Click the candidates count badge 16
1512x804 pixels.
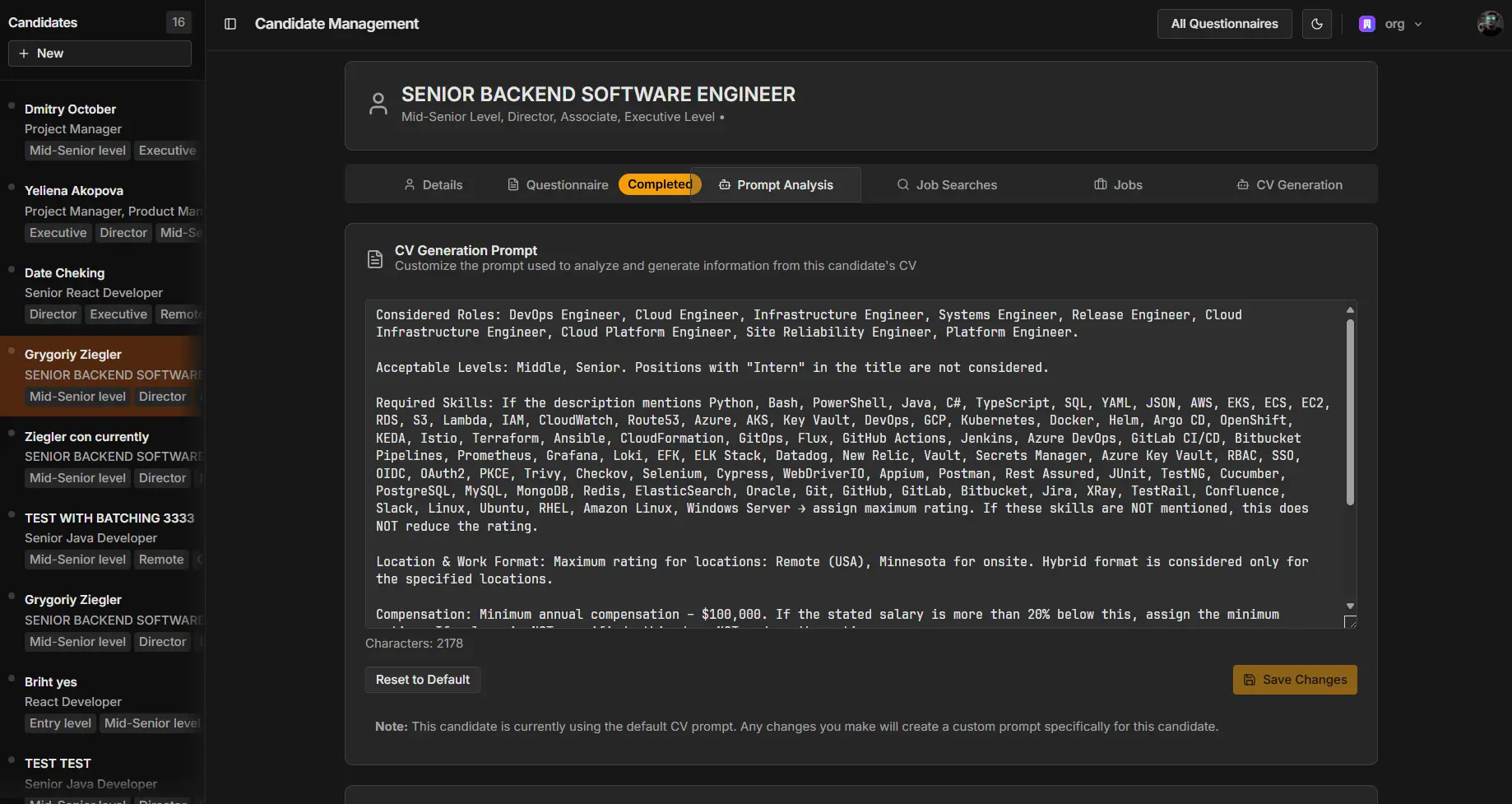(x=179, y=22)
